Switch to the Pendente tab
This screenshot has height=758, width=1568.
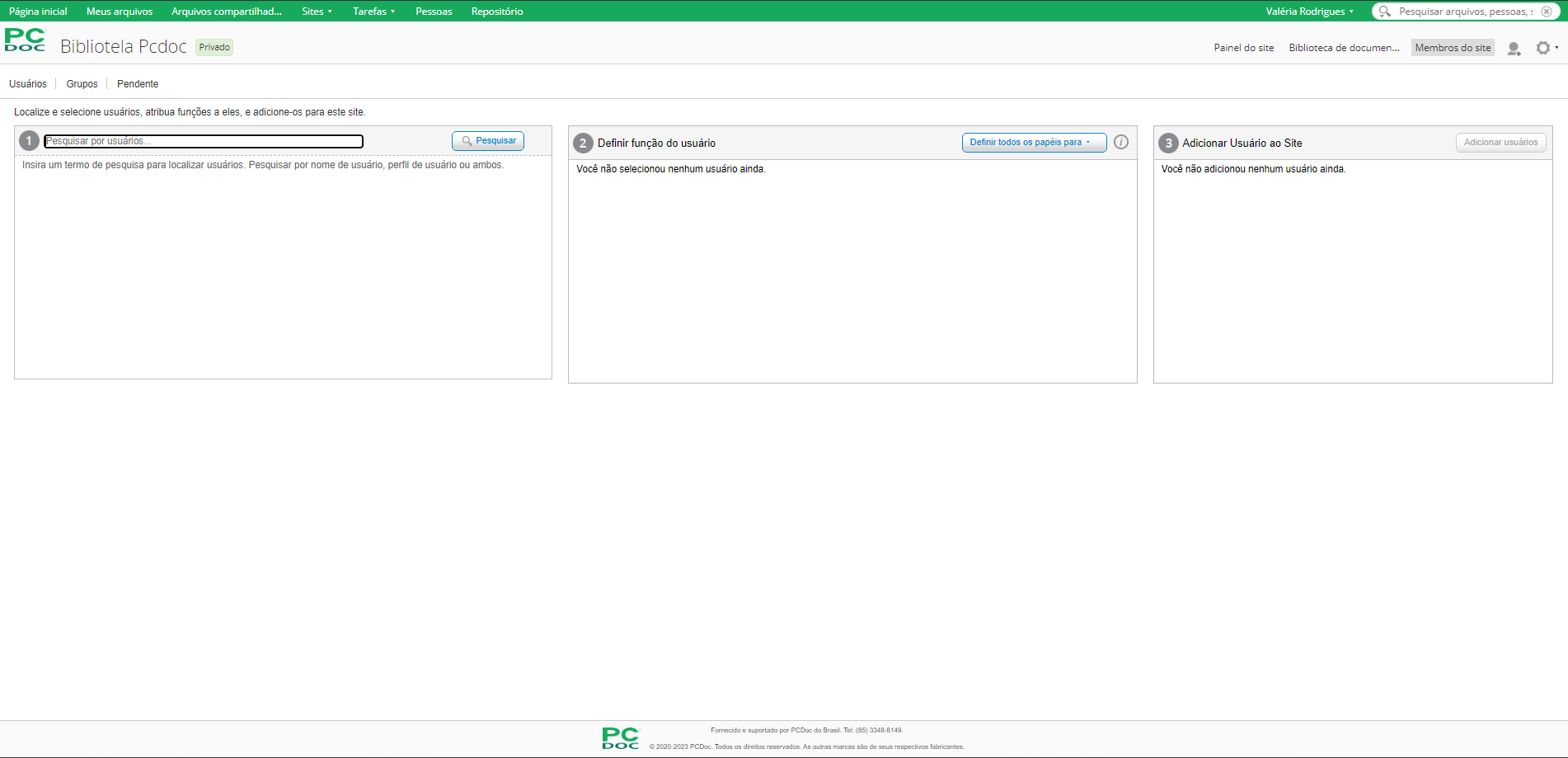(138, 84)
